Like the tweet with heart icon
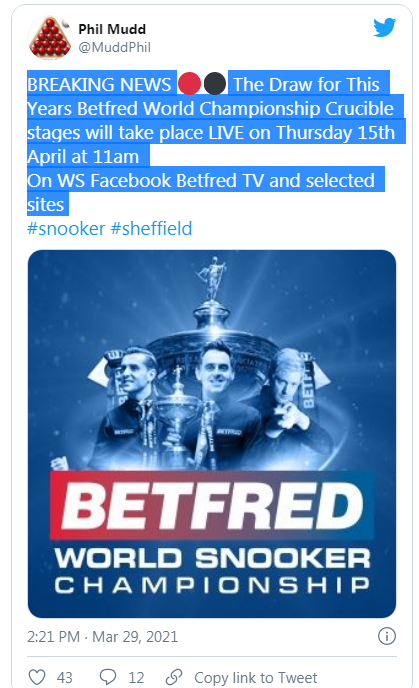 (37, 677)
